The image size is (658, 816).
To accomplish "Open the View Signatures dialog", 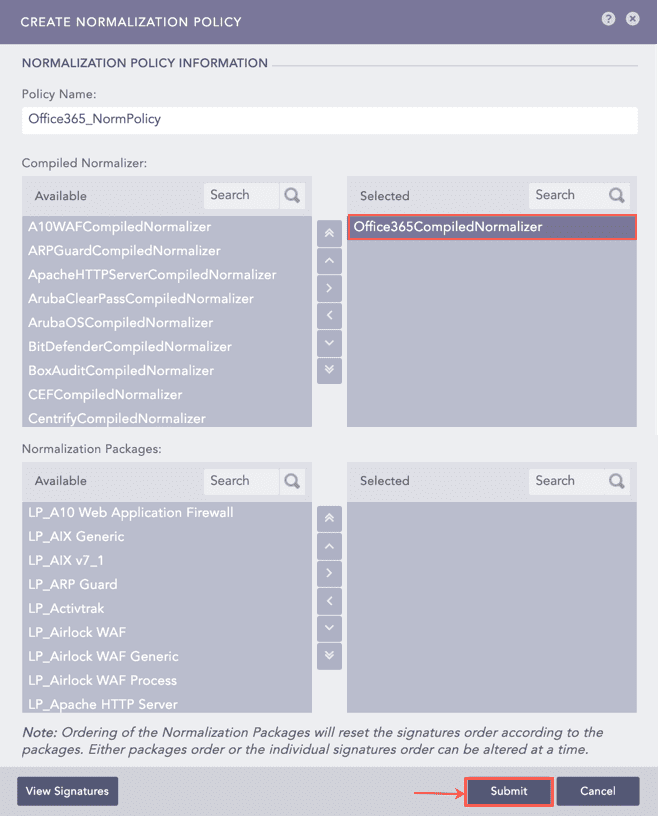I will pyautogui.click(x=66, y=791).
